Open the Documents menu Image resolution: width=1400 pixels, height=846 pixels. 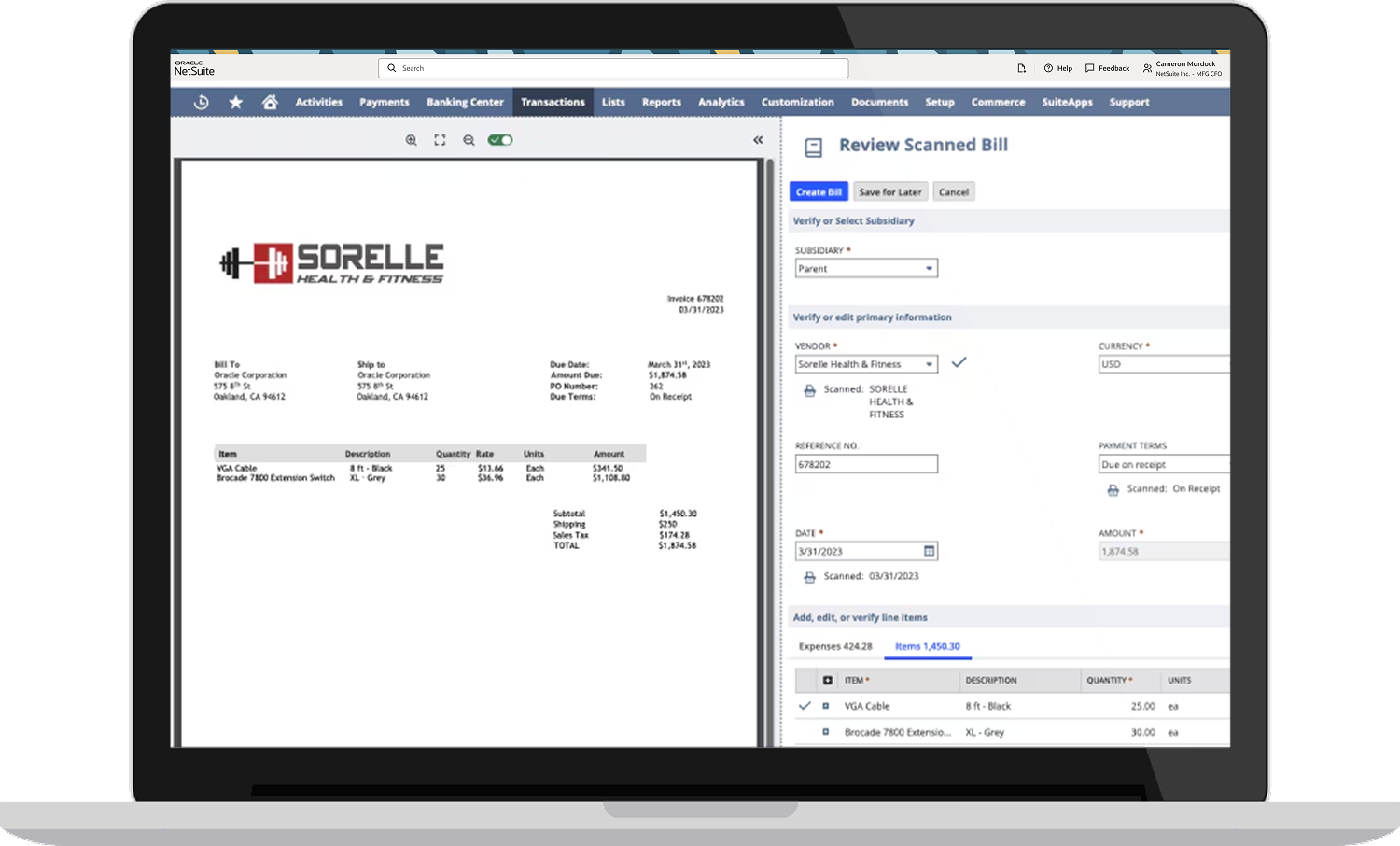pyautogui.click(x=879, y=103)
